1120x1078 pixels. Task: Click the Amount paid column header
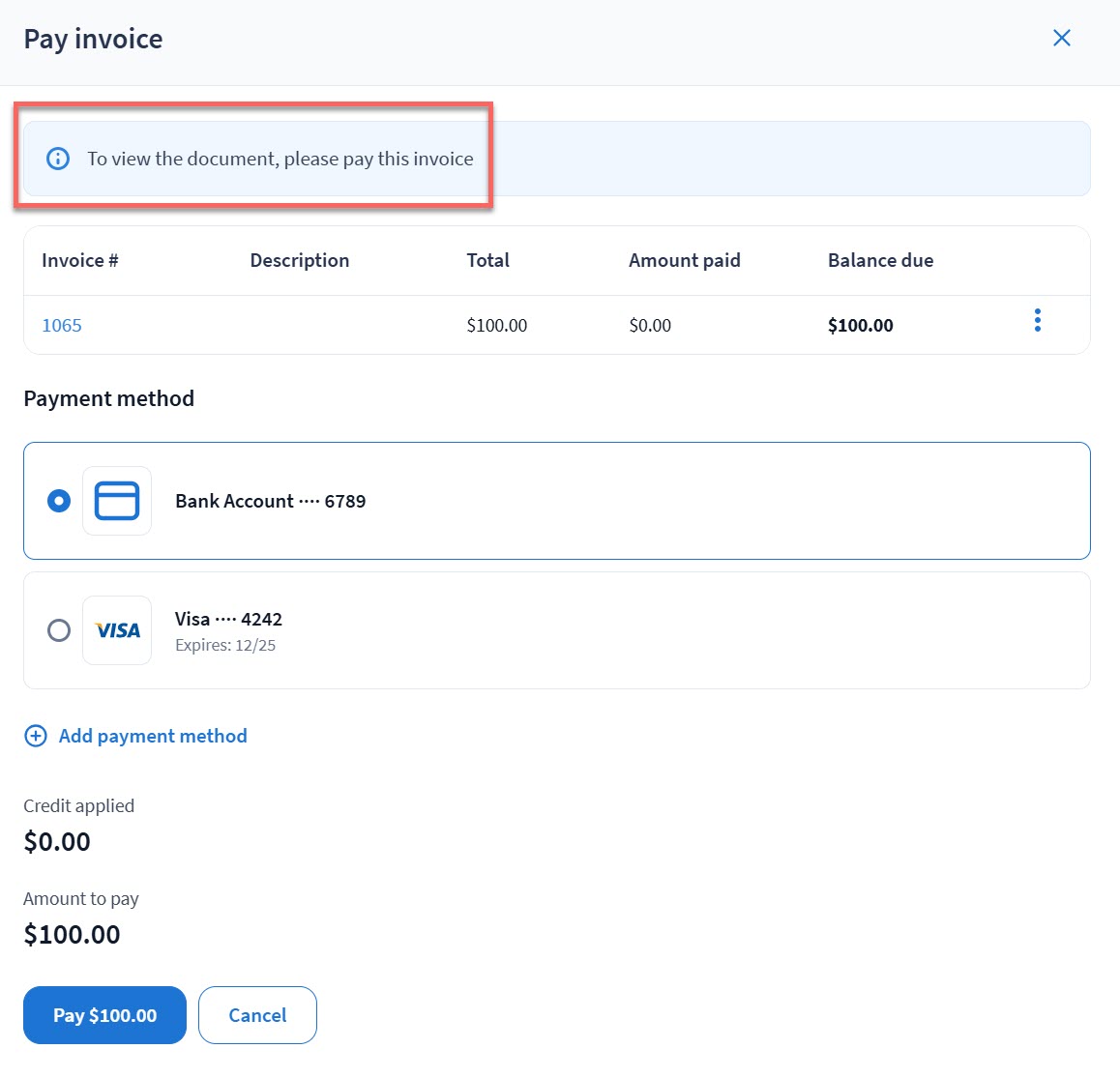point(684,260)
